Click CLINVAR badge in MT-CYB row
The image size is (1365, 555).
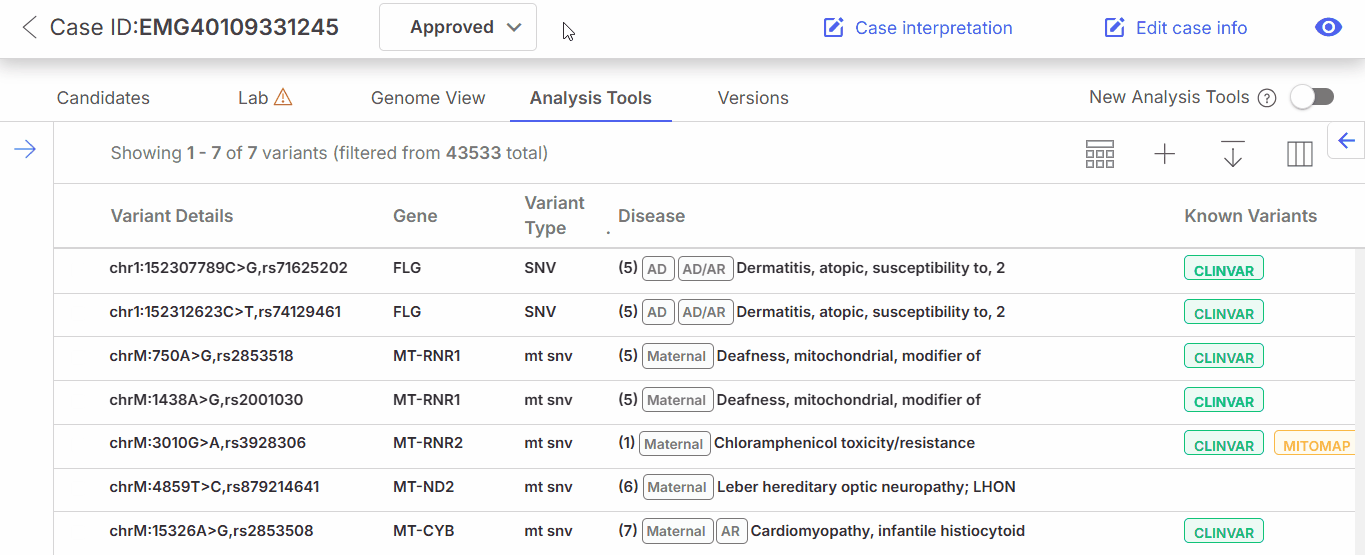(x=1223, y=531)
